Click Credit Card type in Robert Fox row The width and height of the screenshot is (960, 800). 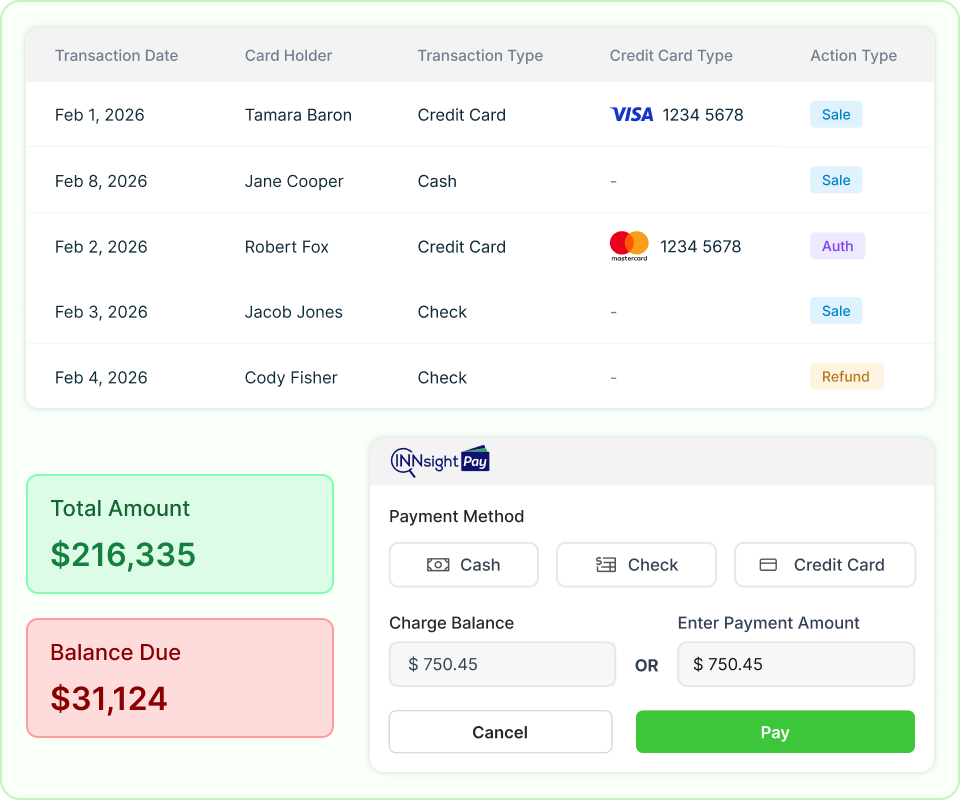click(x=462, y=247)
